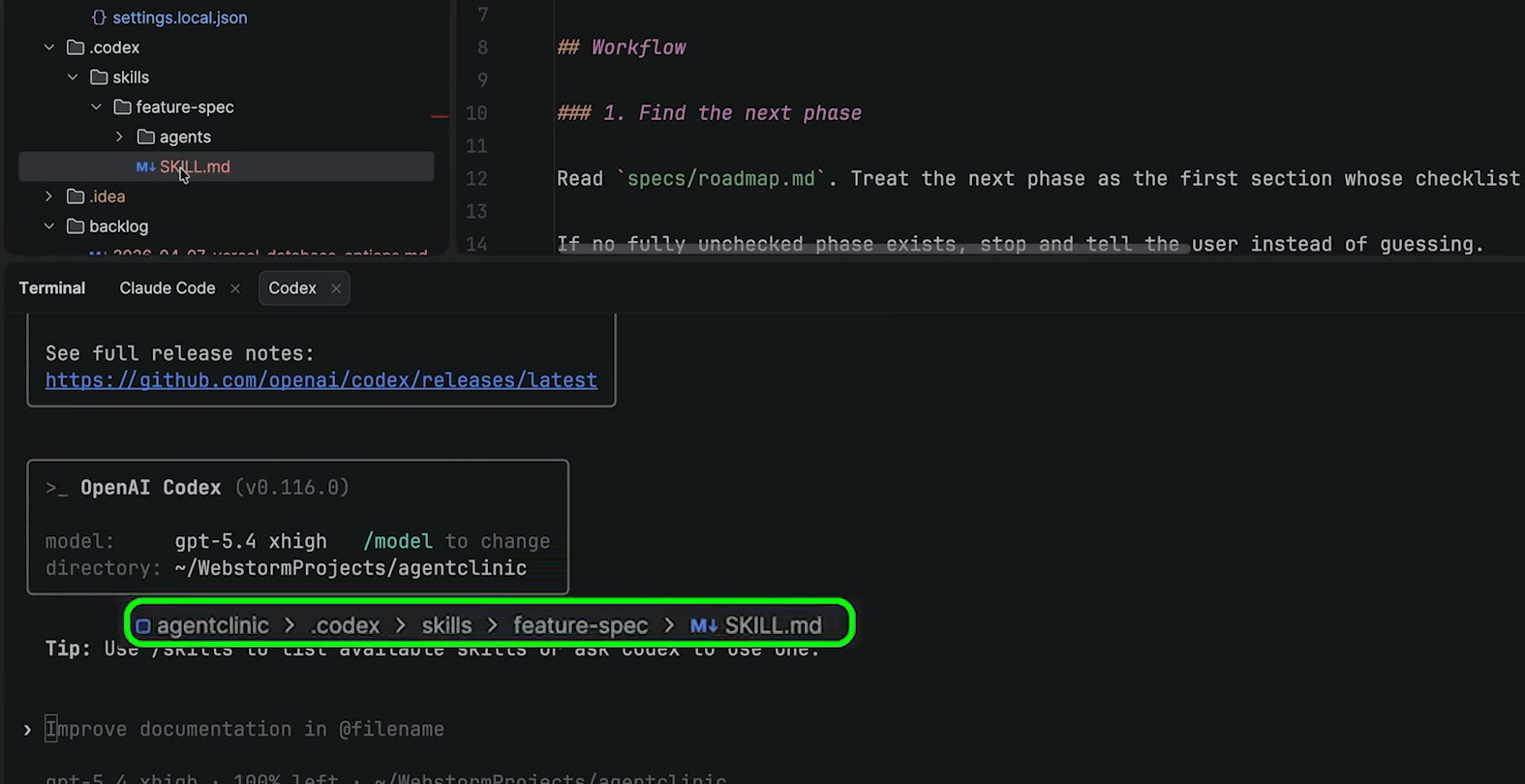This screenshot has height=784, width=1525.
Task: Focus the Codex prompt input line
Action: point(245,730)
